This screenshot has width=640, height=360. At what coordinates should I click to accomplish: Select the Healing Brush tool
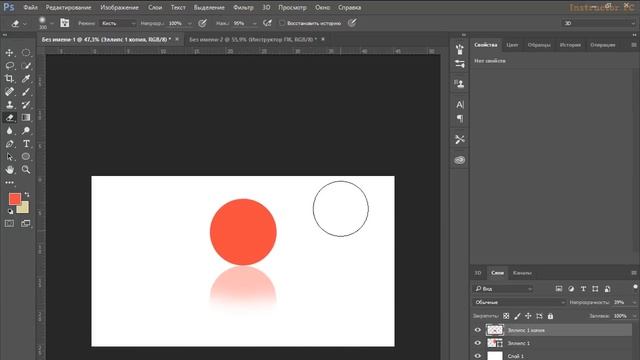tap(9, 92)
